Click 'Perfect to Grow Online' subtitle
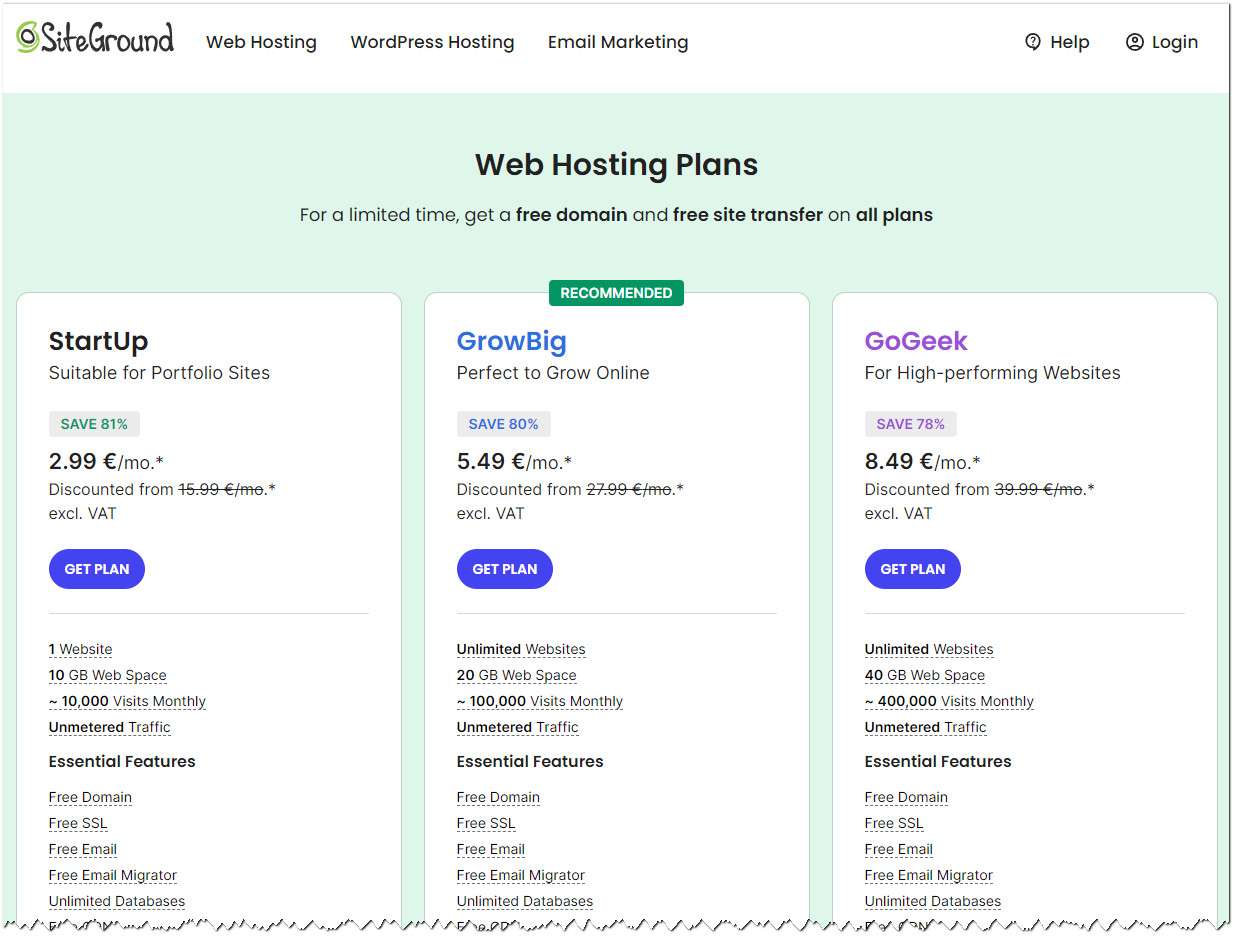 point(553,373)
